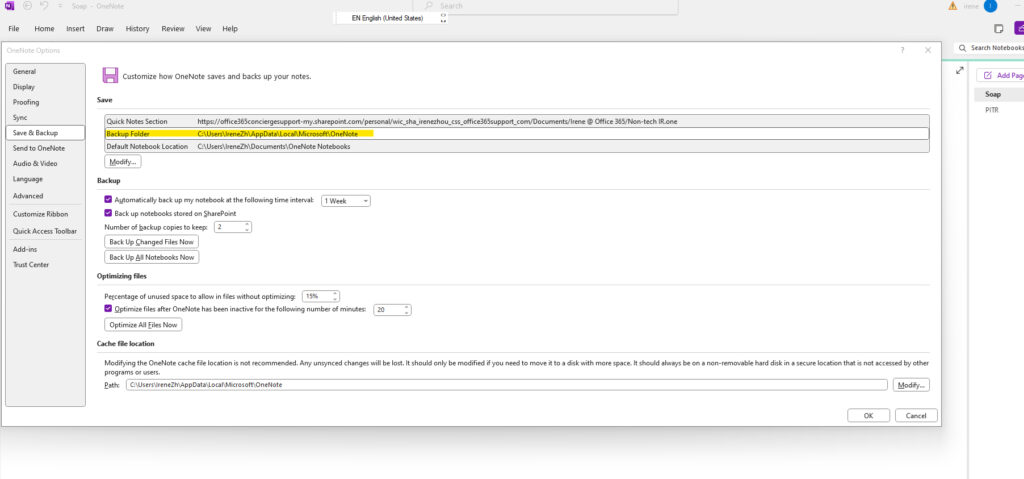This screenshot has height=479, width=1024.
Task: Open the blue account avatar circle
Action: pos(991,6)
